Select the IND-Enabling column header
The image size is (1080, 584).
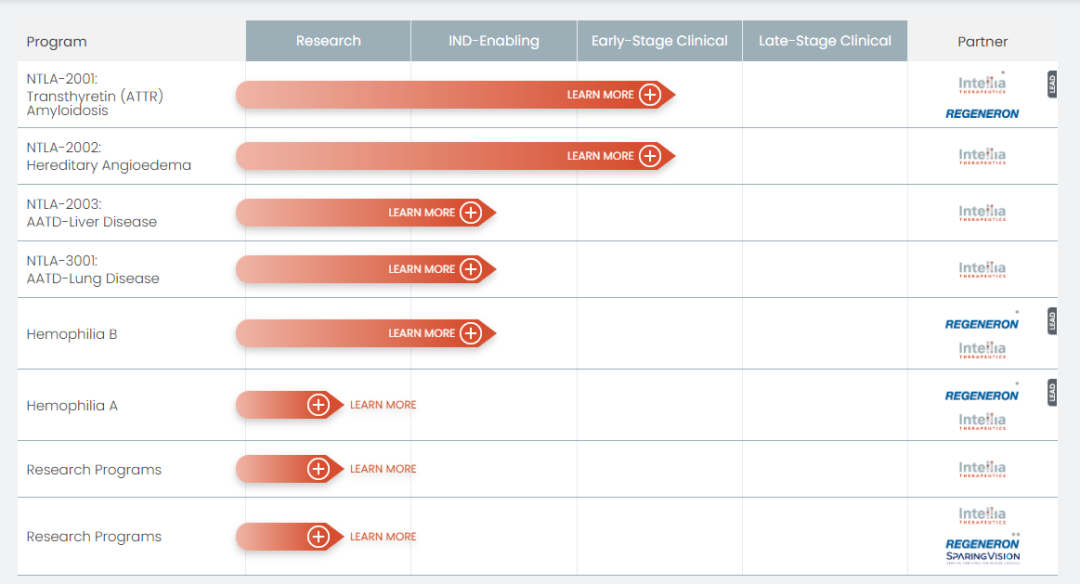click(493, 41)
